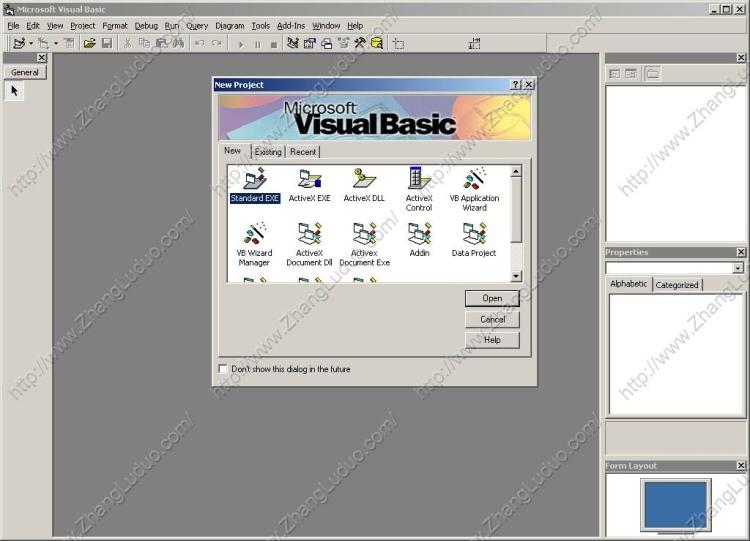Click View Object icon in Project Explorer panel
Viewport: 750px width, 541px height.
631,74
